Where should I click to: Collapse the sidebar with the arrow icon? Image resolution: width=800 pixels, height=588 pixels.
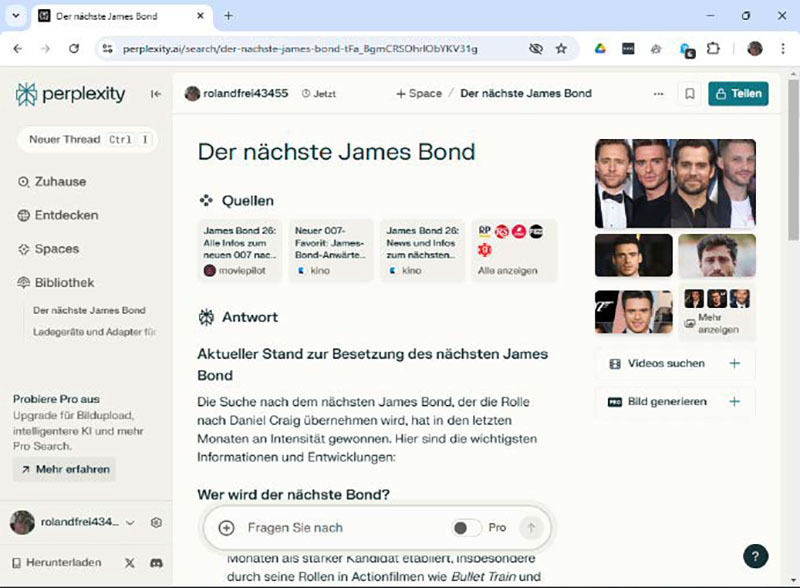click(x=155, y=94)
